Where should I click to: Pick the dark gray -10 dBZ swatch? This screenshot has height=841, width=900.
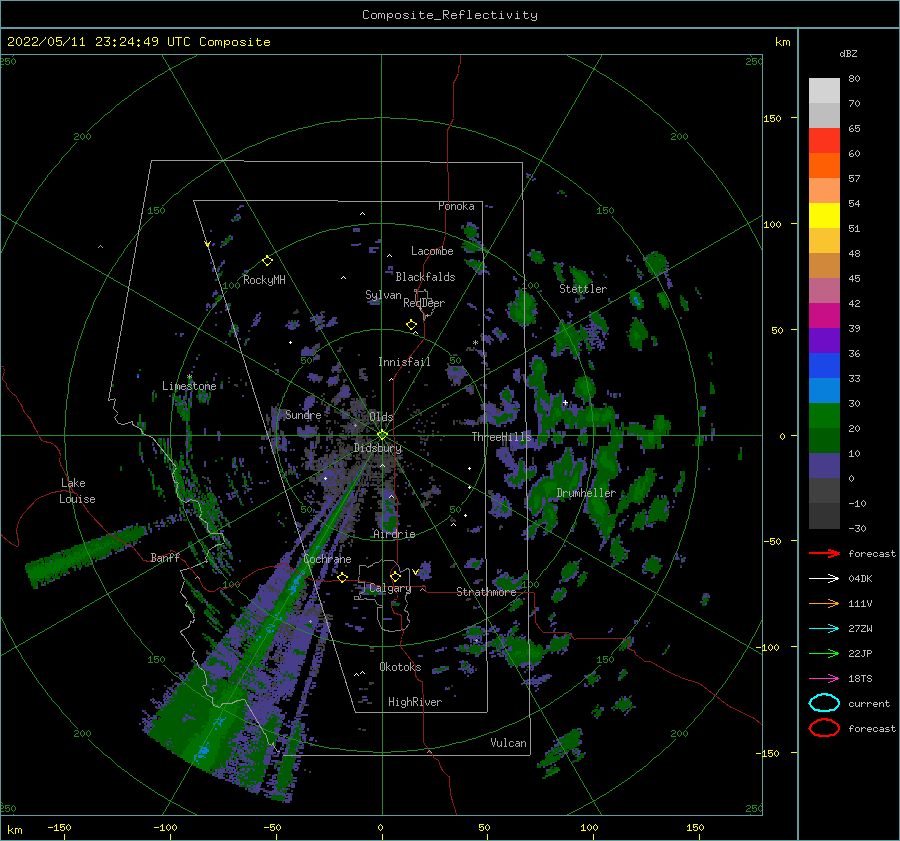(x=824, y=516)
